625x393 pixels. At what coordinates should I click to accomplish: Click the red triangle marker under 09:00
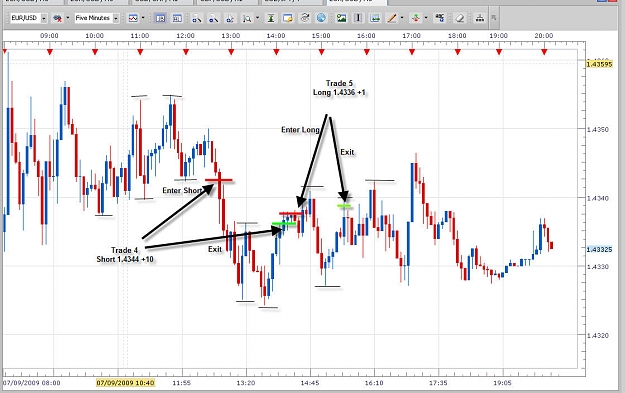pos(50,52)
